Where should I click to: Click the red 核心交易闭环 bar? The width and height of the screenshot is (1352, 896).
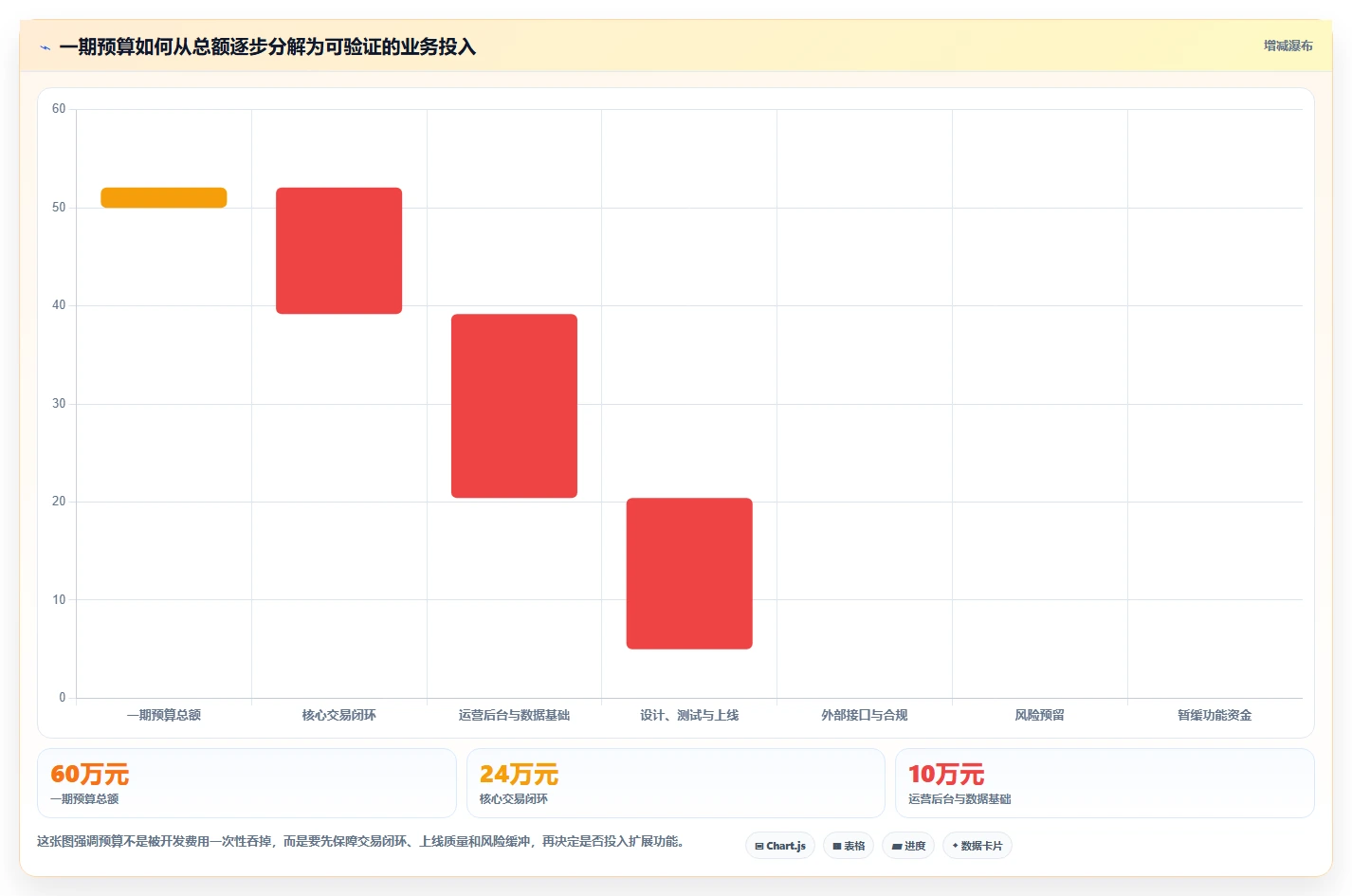click(x=339, y=250)
